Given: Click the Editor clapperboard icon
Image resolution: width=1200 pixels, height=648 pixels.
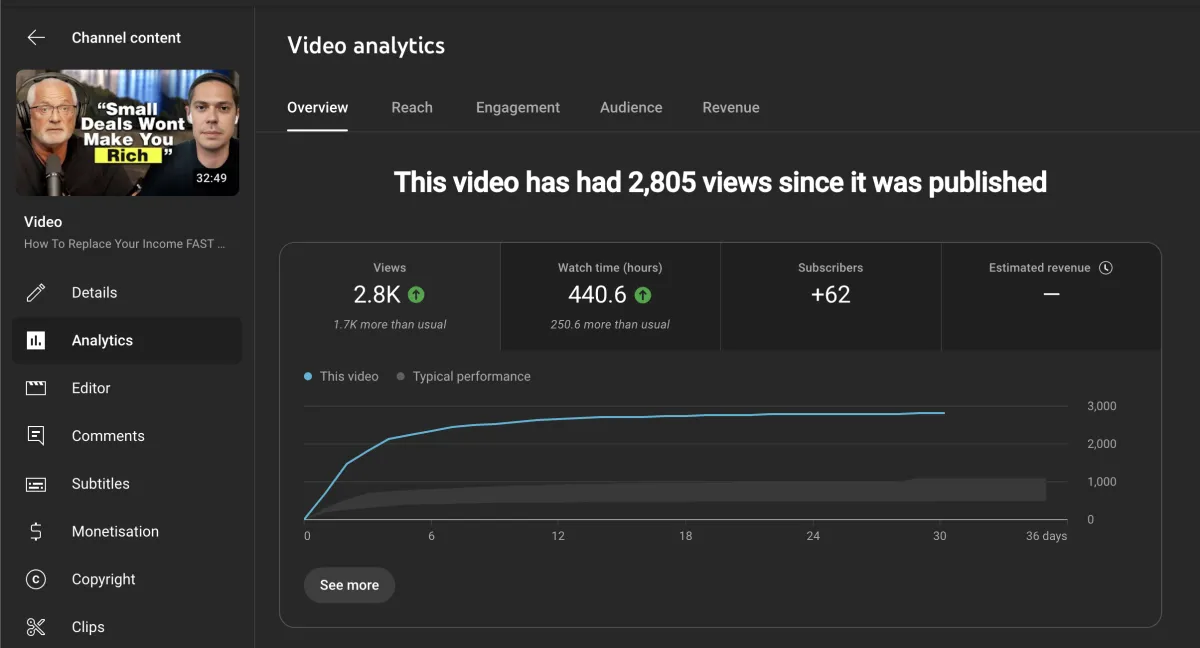Looking at the screenshot, I should [x=36, y=388].
